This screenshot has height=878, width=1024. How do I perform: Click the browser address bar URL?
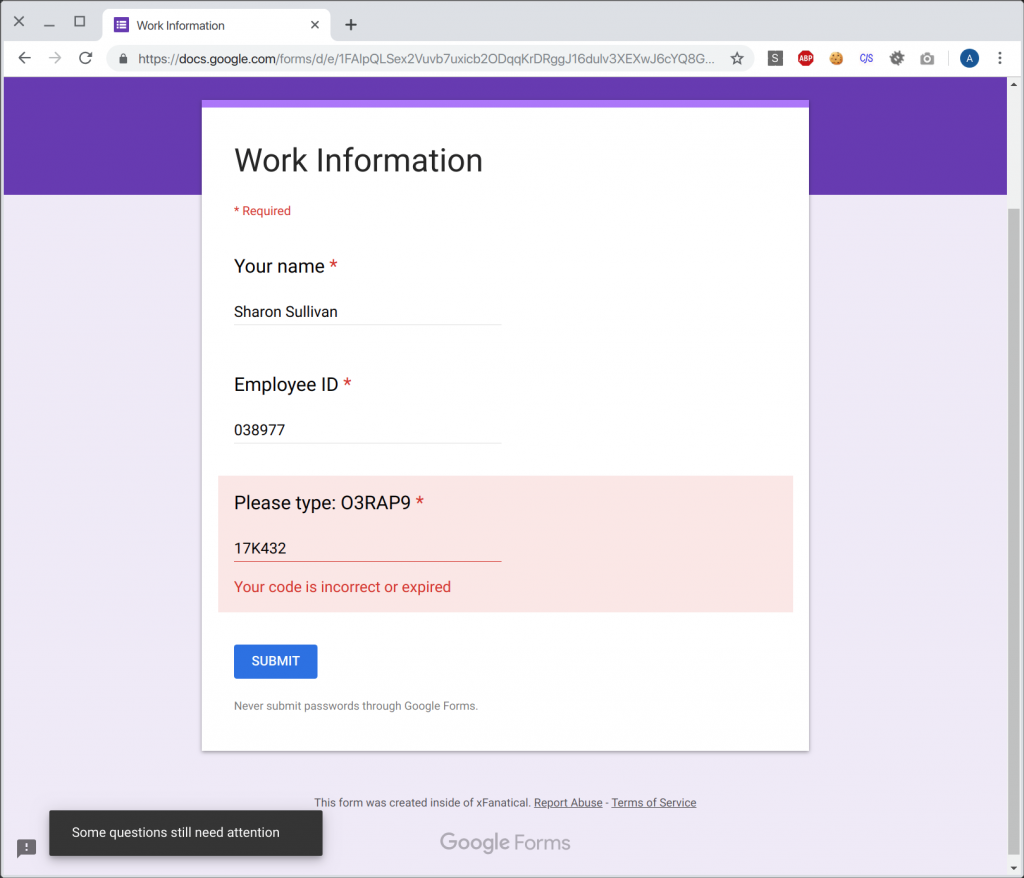point(426,59)
